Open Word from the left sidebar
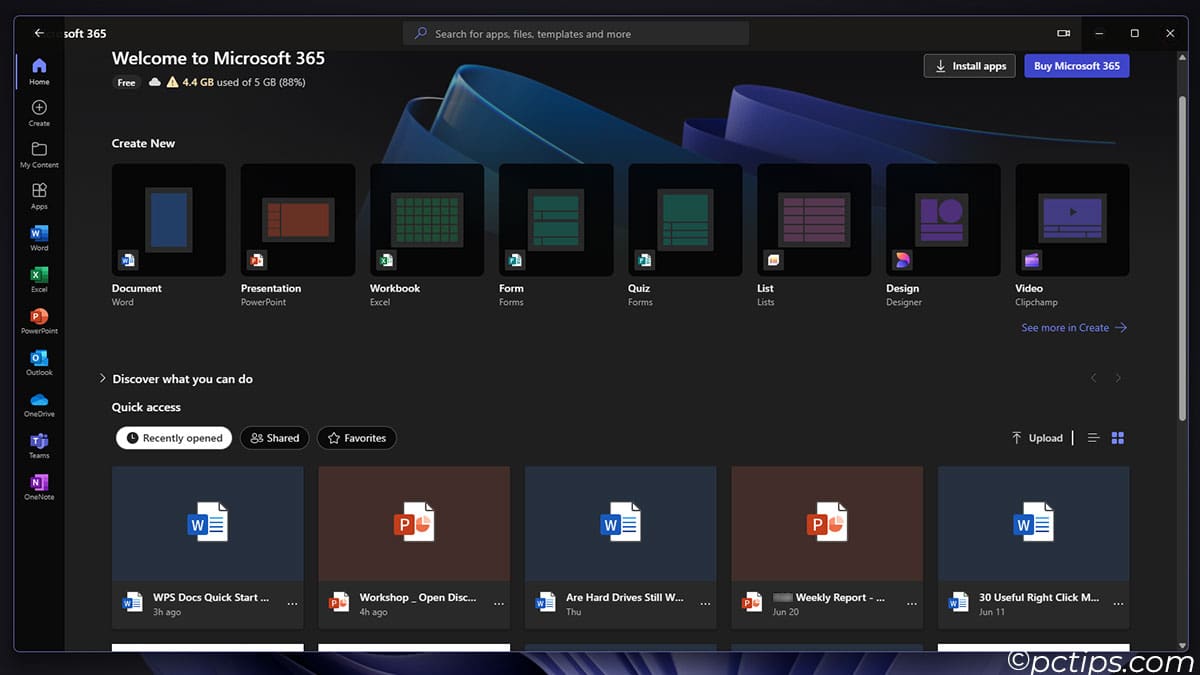The width and height of the screenshot is (1200, 675). click(39, 236)
